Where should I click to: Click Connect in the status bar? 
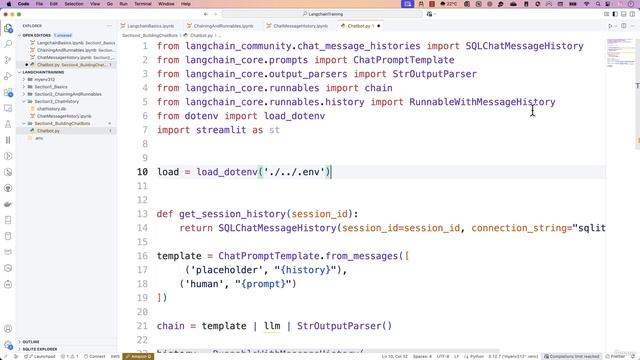[x=95, y=356]
